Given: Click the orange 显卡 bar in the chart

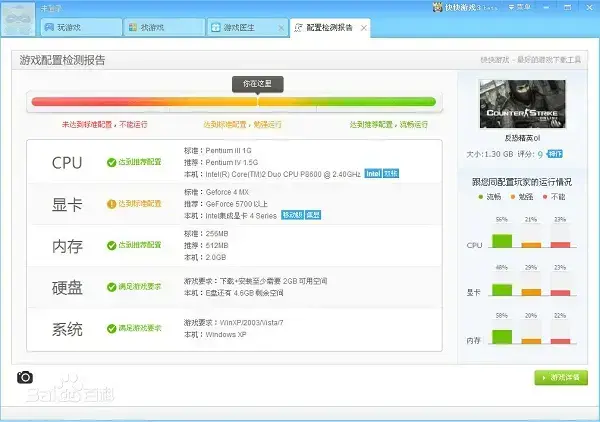Looking at the screenshot, I should click(531, 293).
